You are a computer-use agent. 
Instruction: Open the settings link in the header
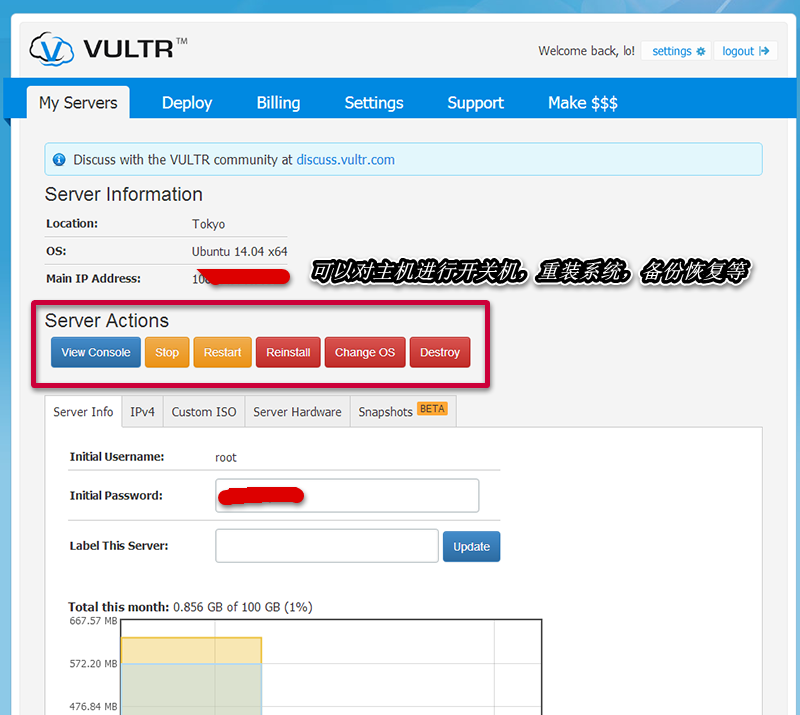pyautogui.click(x=676, y=51)
